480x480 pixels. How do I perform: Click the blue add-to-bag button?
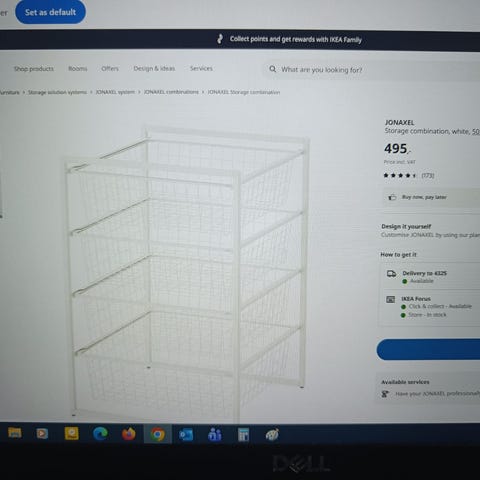click(x=428, y=349)
